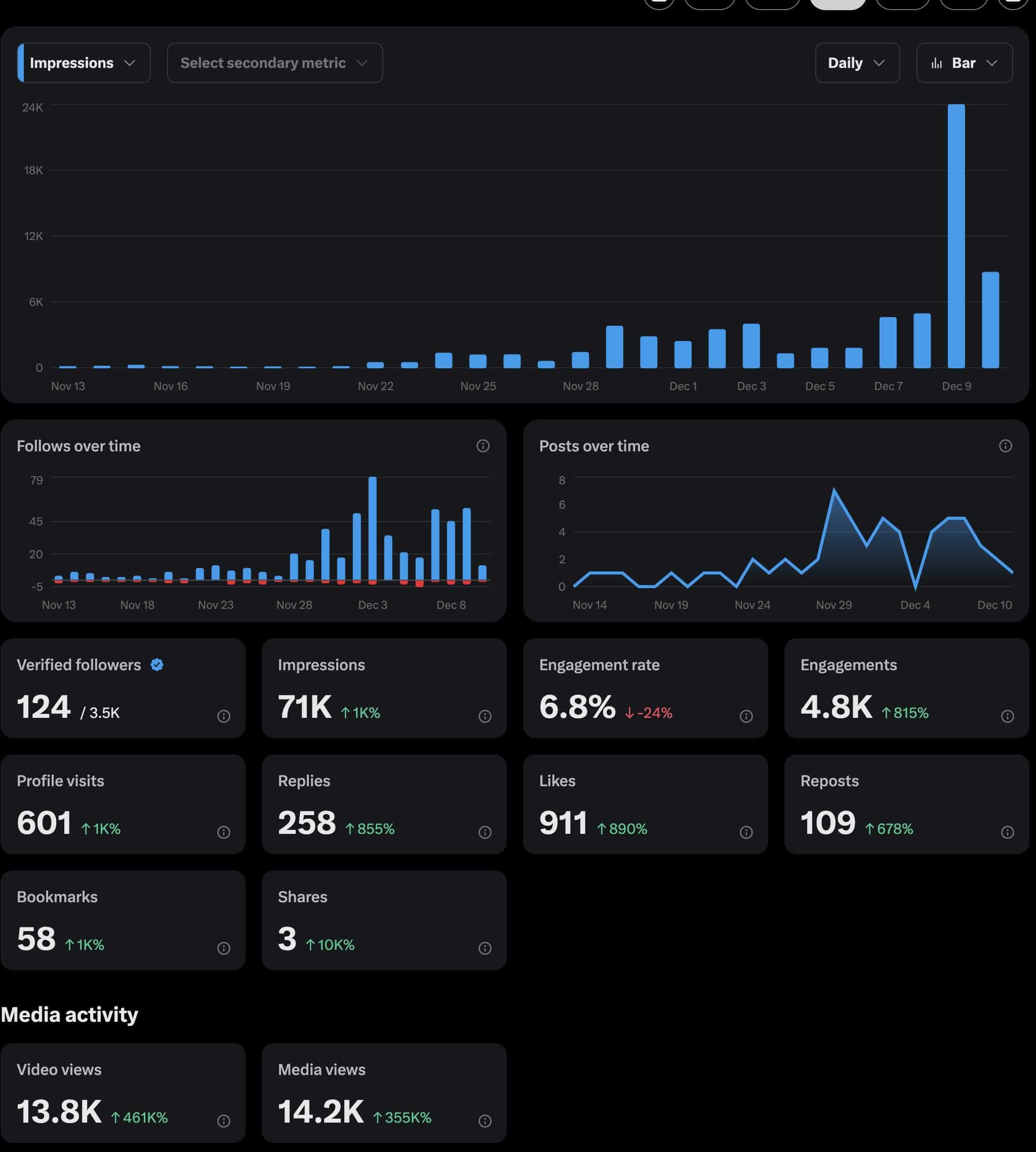Screen dimensions: 1036x1152
Task: Click the 6.8% engagement rate value
Action: point(577,707)
